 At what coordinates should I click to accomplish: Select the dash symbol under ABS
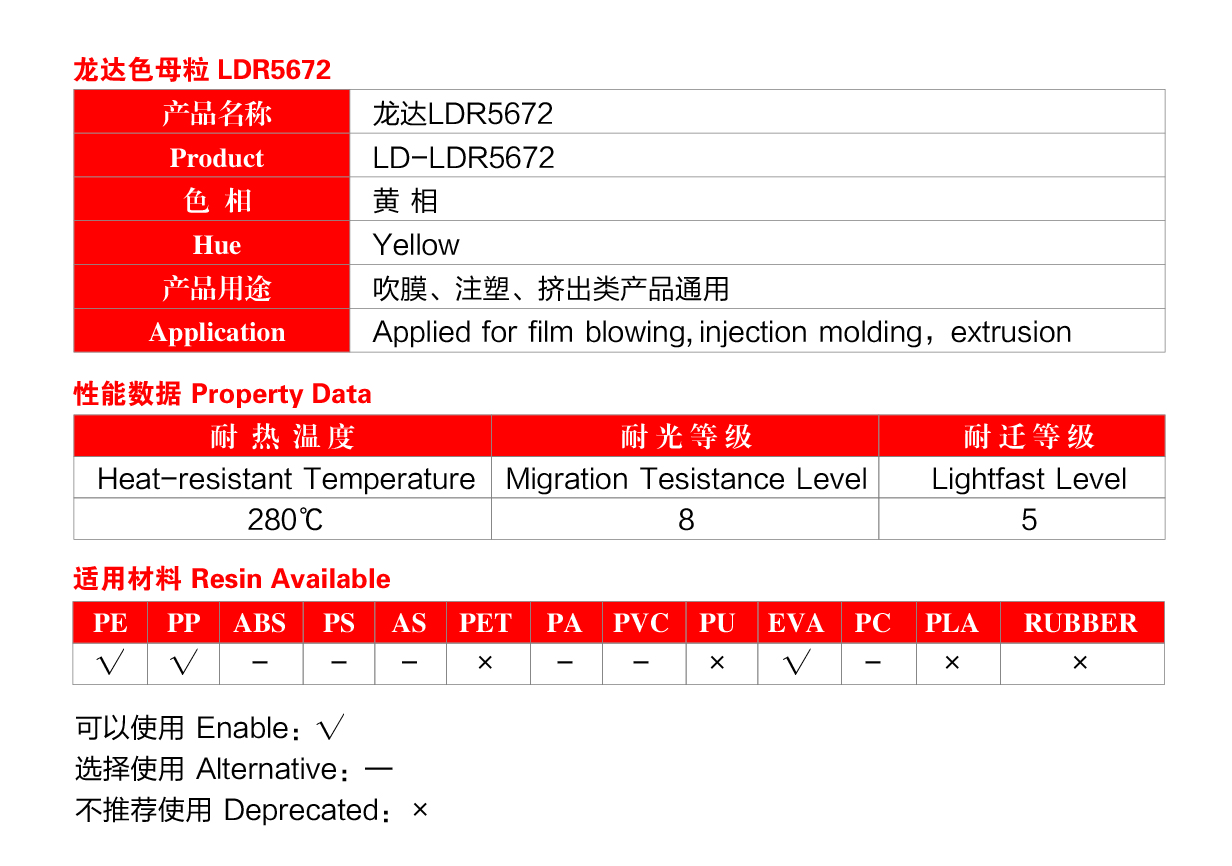click(x=260, y=663)
